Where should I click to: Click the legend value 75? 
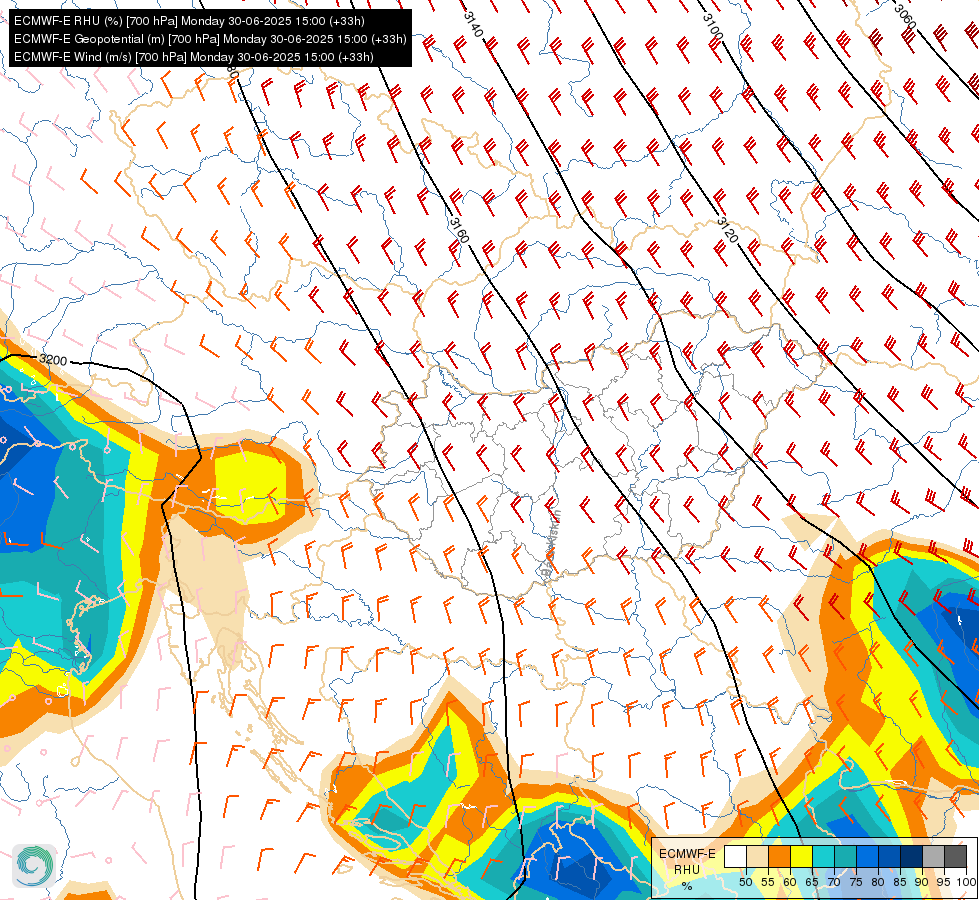(x=856, y=882)
